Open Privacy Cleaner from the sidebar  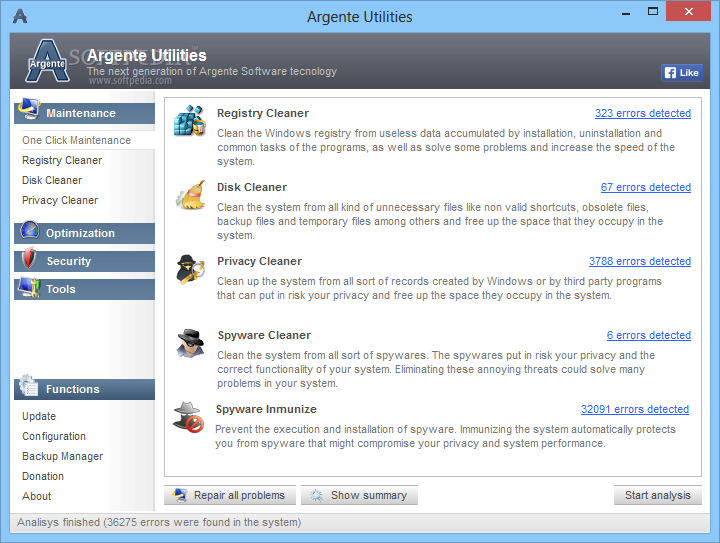click(60, 200)
